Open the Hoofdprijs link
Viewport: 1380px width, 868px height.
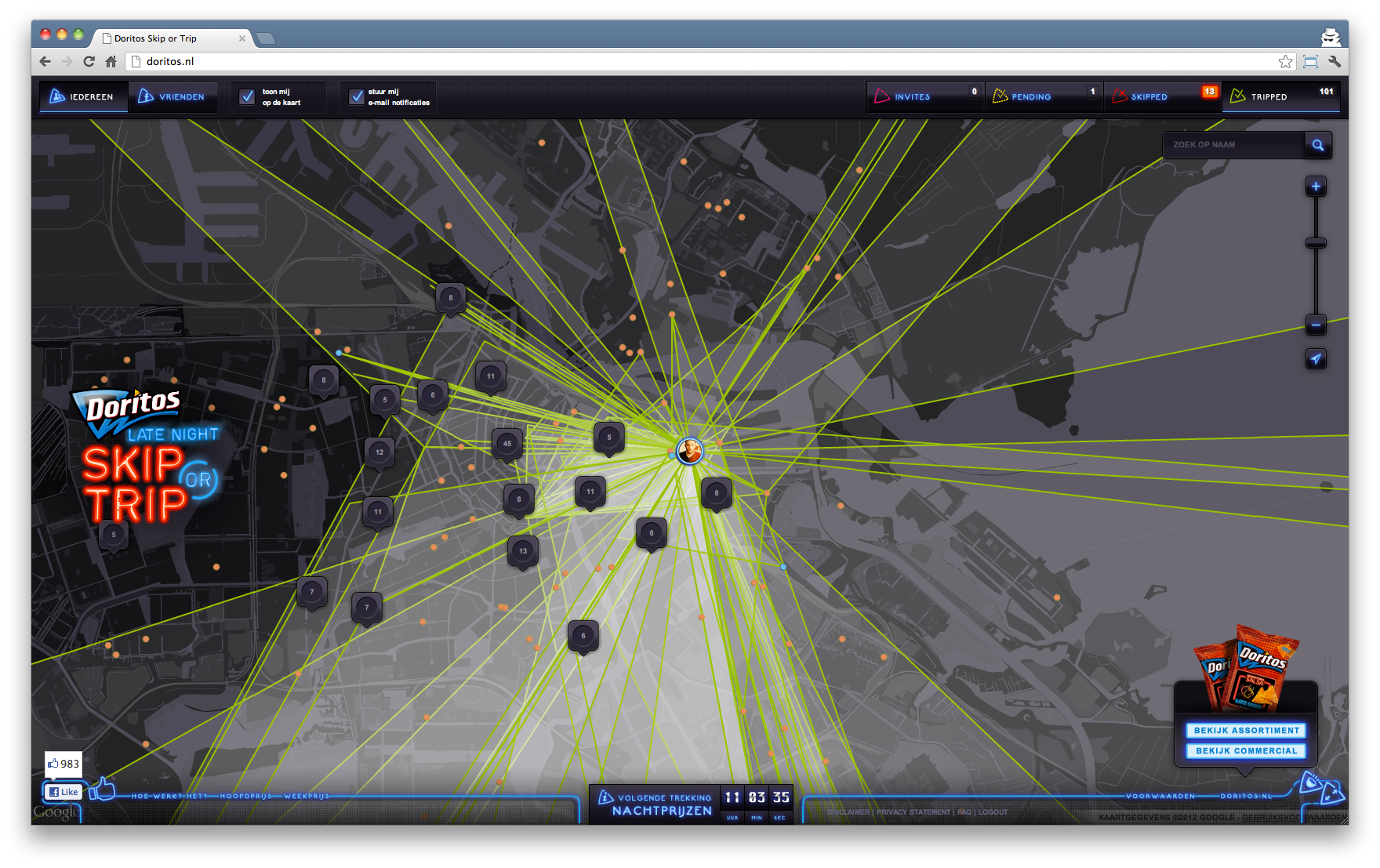(245, 796)
